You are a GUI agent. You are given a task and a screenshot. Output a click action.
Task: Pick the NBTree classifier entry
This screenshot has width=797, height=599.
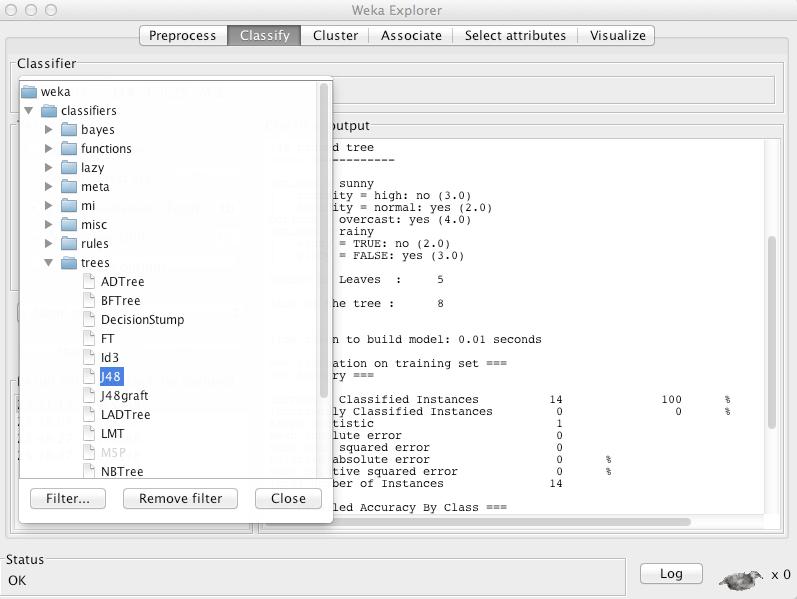(x=122, y=471)
